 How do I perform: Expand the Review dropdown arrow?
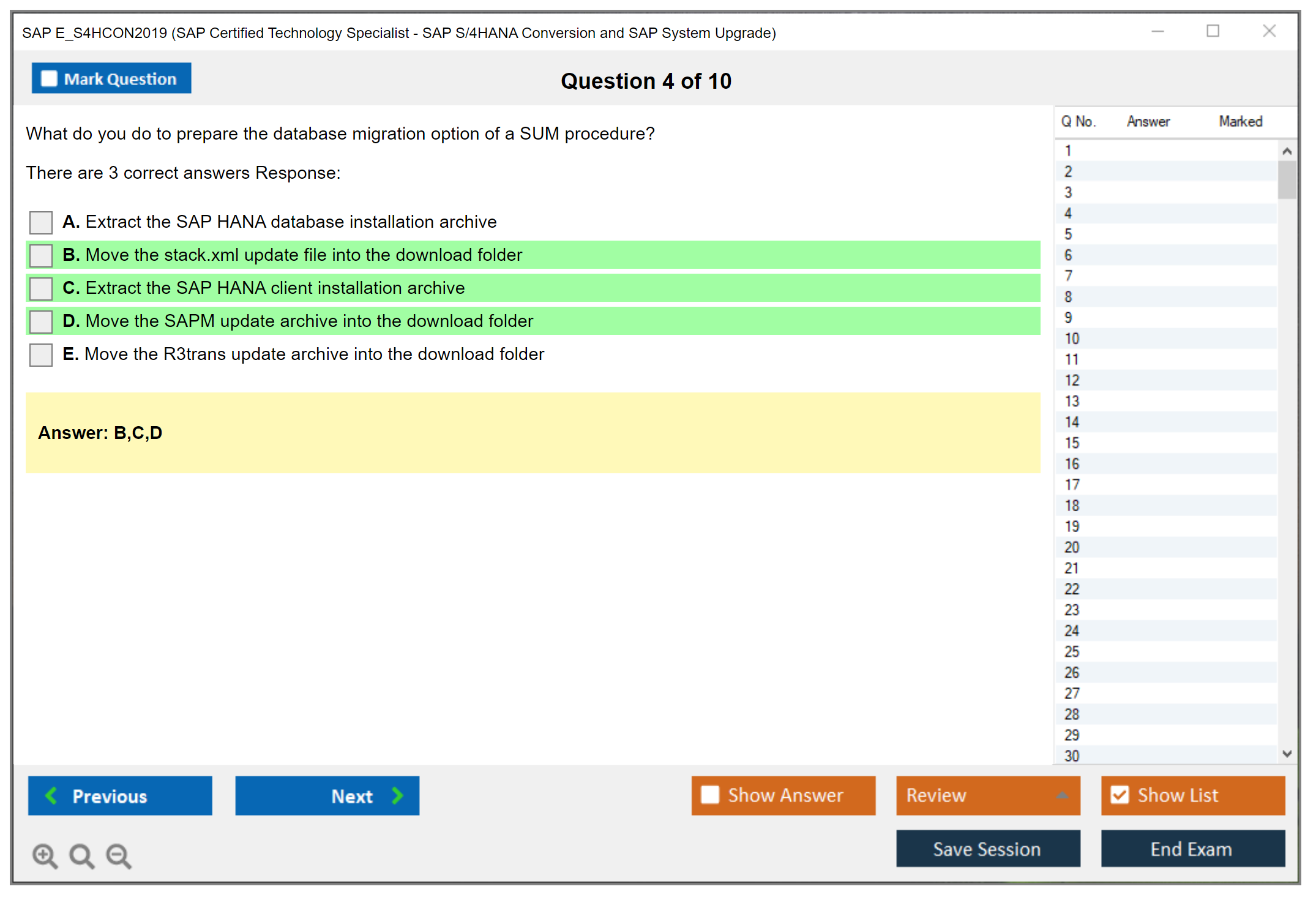coord(1063,795)
